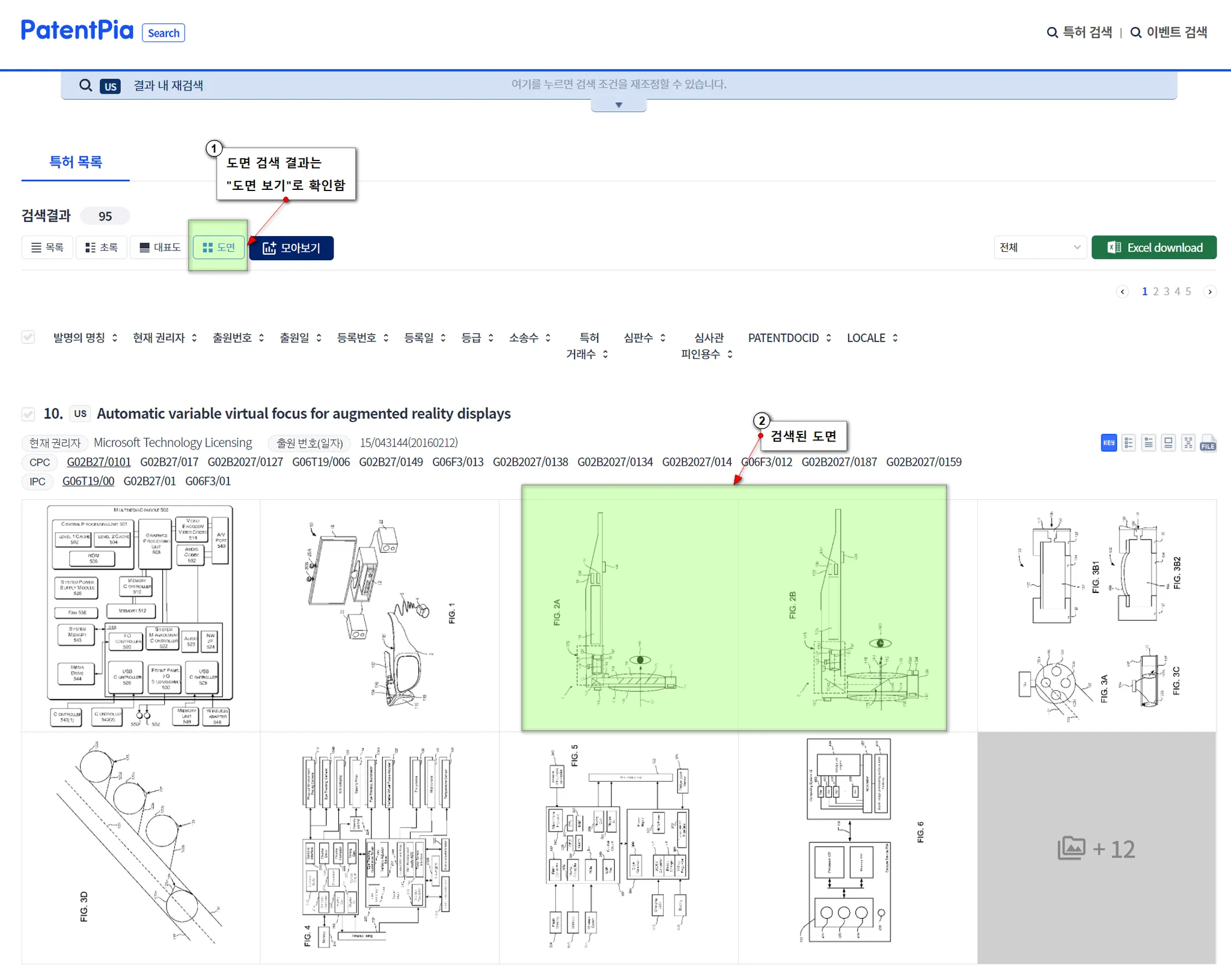
Task: Open patent title Automatic variable virtual focus
Action: click(x=304, y=413)
